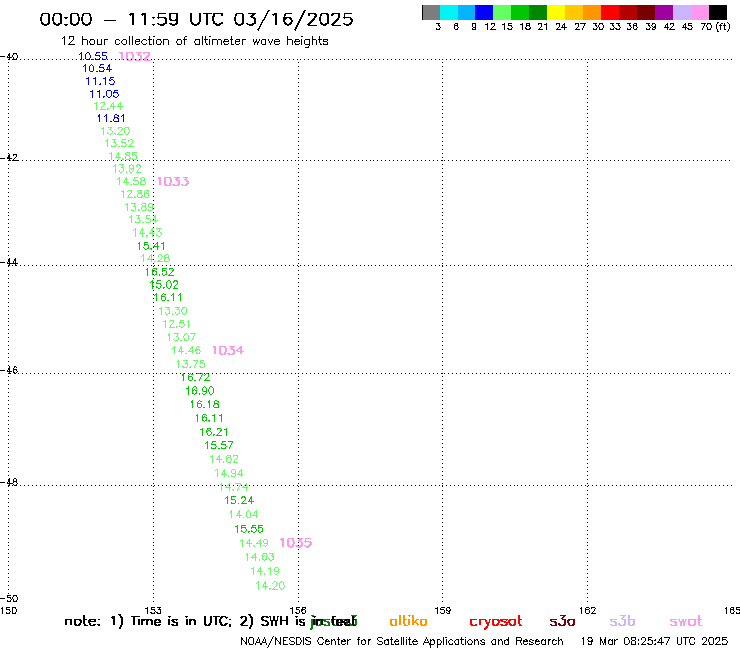
Task: Click the '12 hour collection of altimeter wave heights' subtitle
Action: coord(194,41)
